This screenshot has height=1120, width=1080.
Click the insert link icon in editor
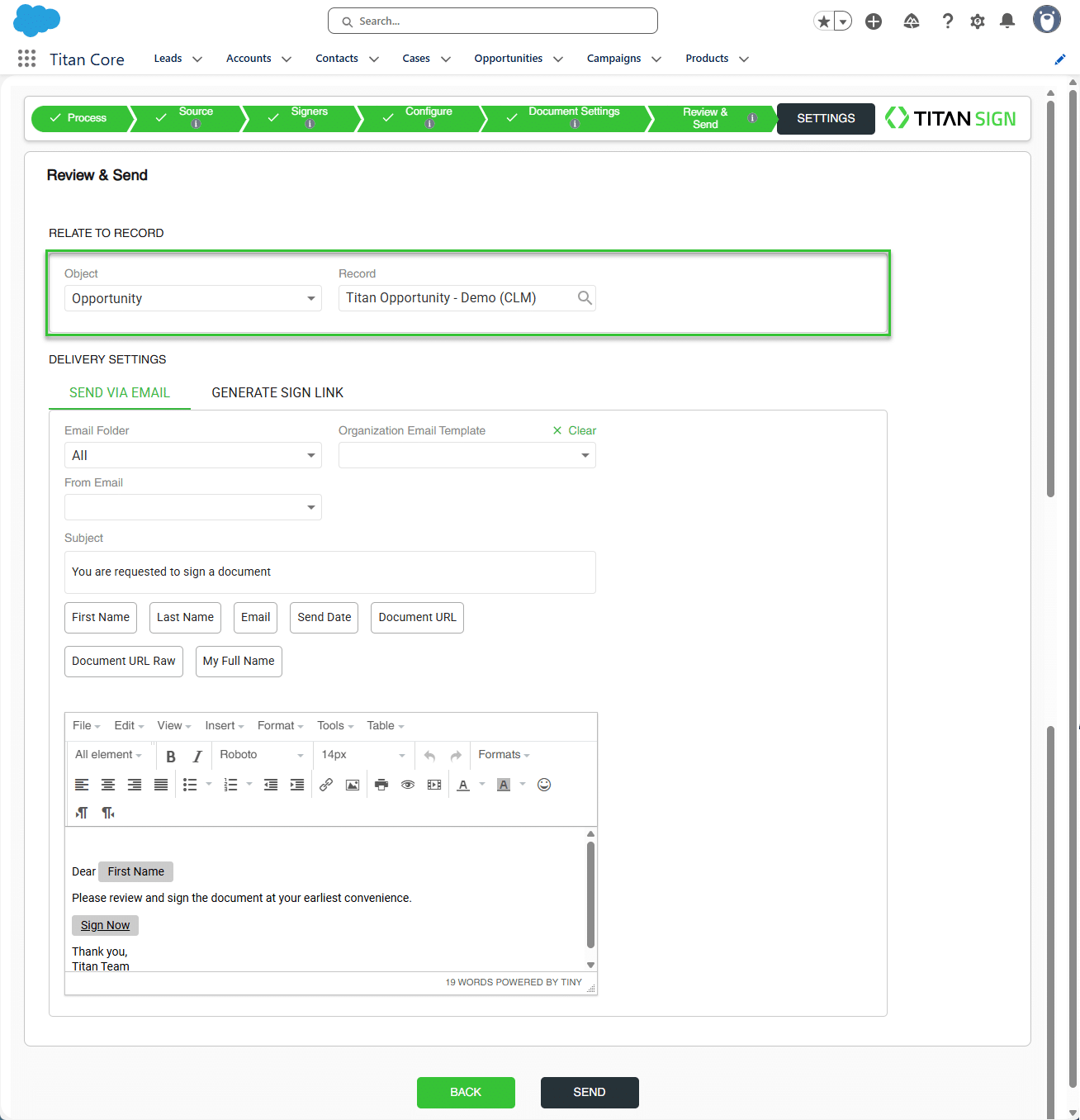pos(326,785)
